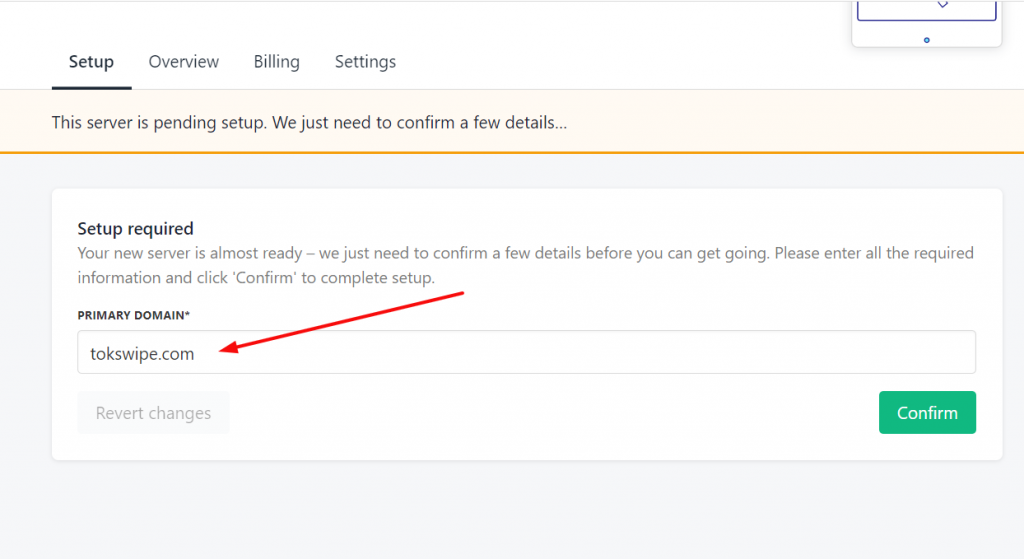Expand the chevron in the top-right box
The height and width of the screenshot is (559, 1024).
point(942,6)
